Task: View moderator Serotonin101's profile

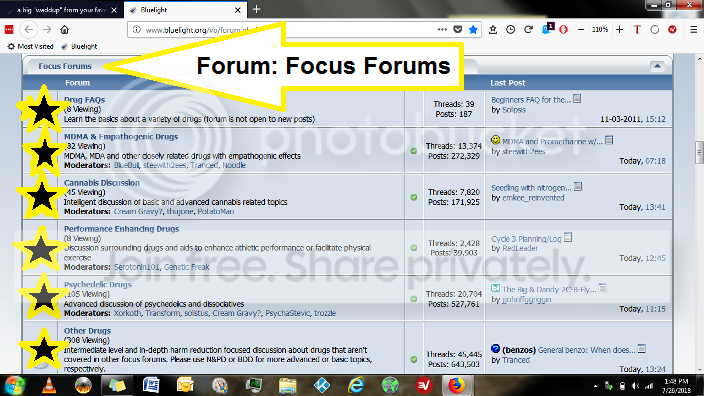Action: click(136, 267)
